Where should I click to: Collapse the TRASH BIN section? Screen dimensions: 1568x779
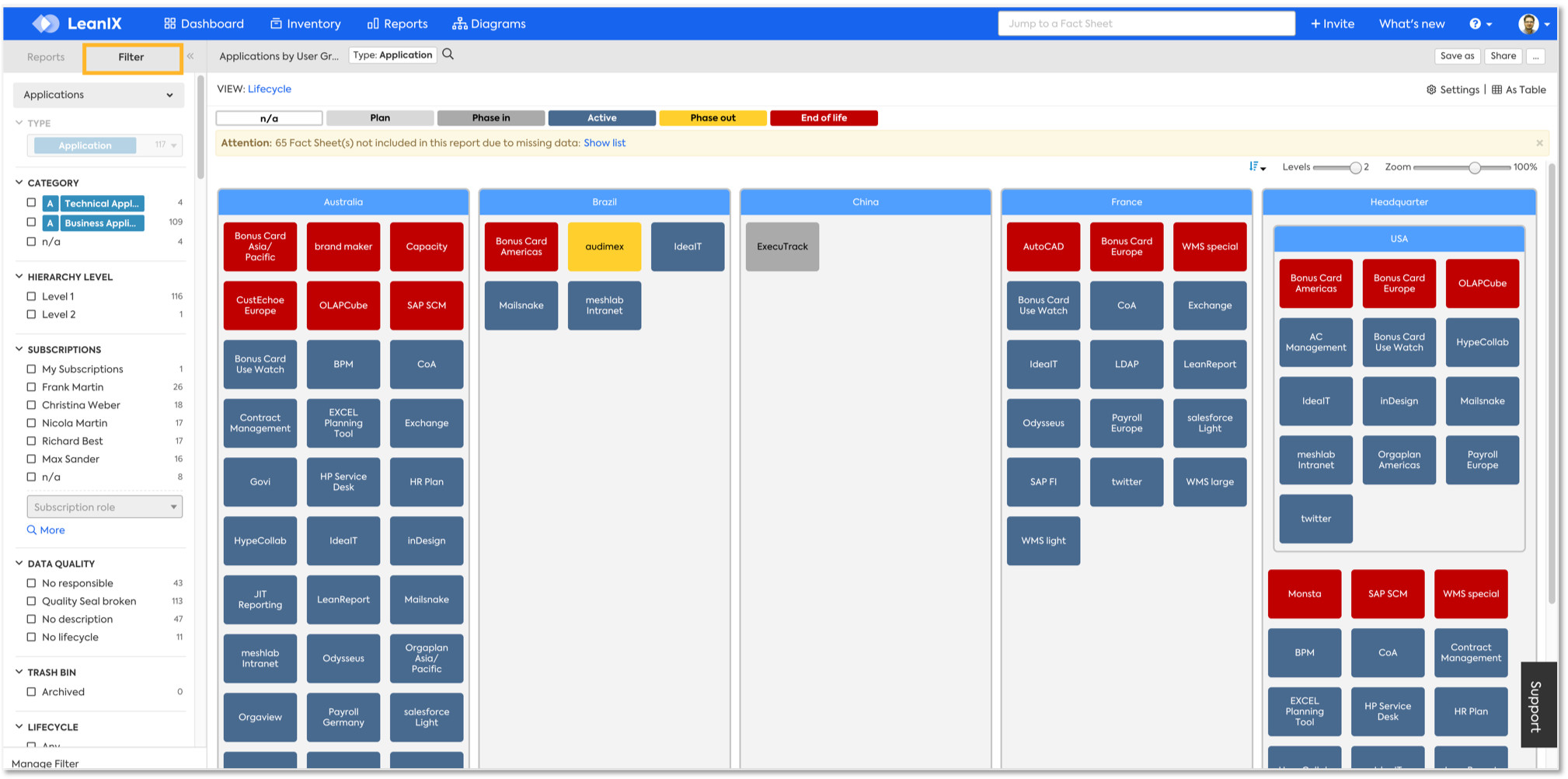point(19,672)
